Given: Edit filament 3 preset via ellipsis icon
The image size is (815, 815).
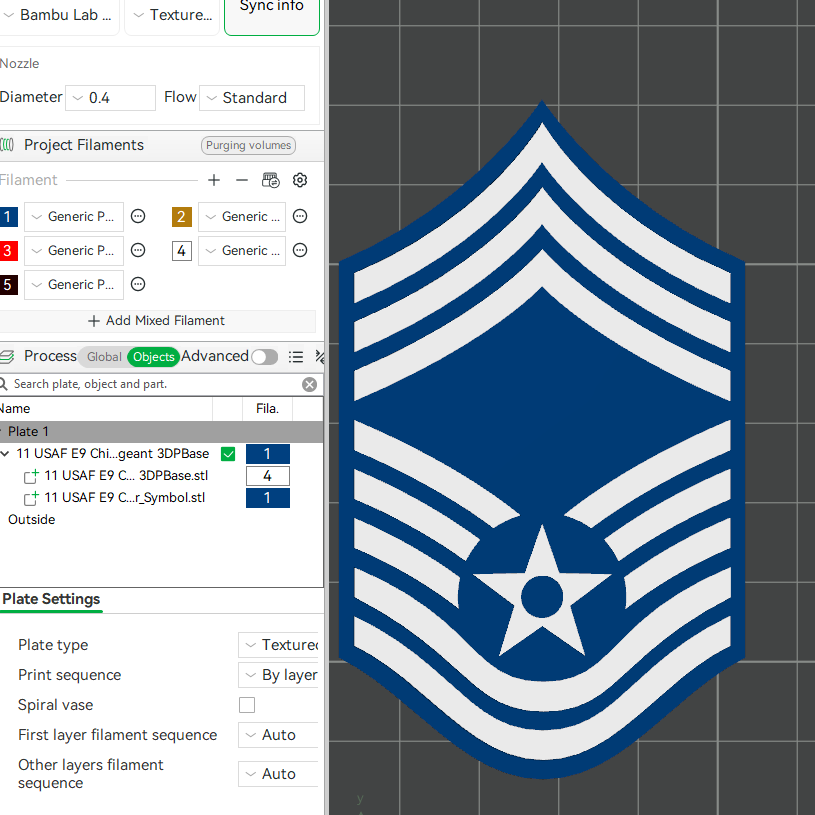Looking at the screenshot, I should (x=138, y=251).
